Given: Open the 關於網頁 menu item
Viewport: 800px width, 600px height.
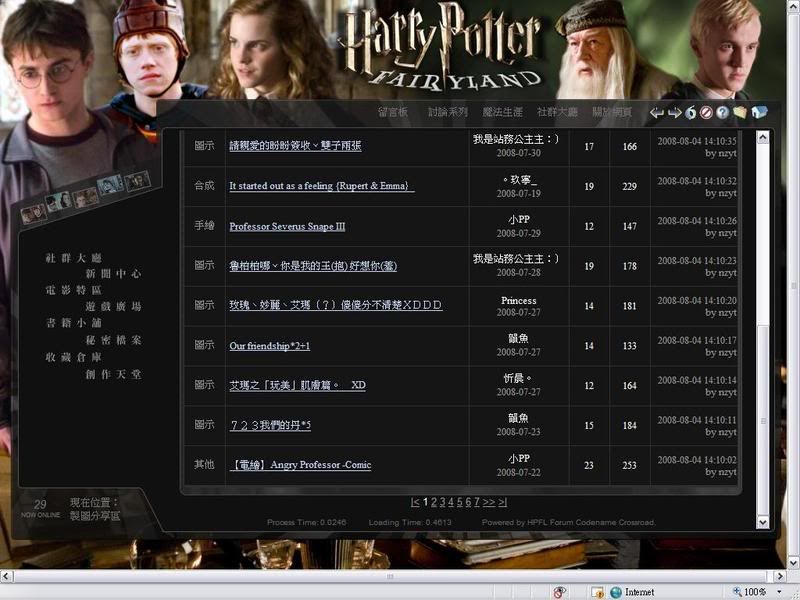Looking at the screenshot, I should (612, 112).
